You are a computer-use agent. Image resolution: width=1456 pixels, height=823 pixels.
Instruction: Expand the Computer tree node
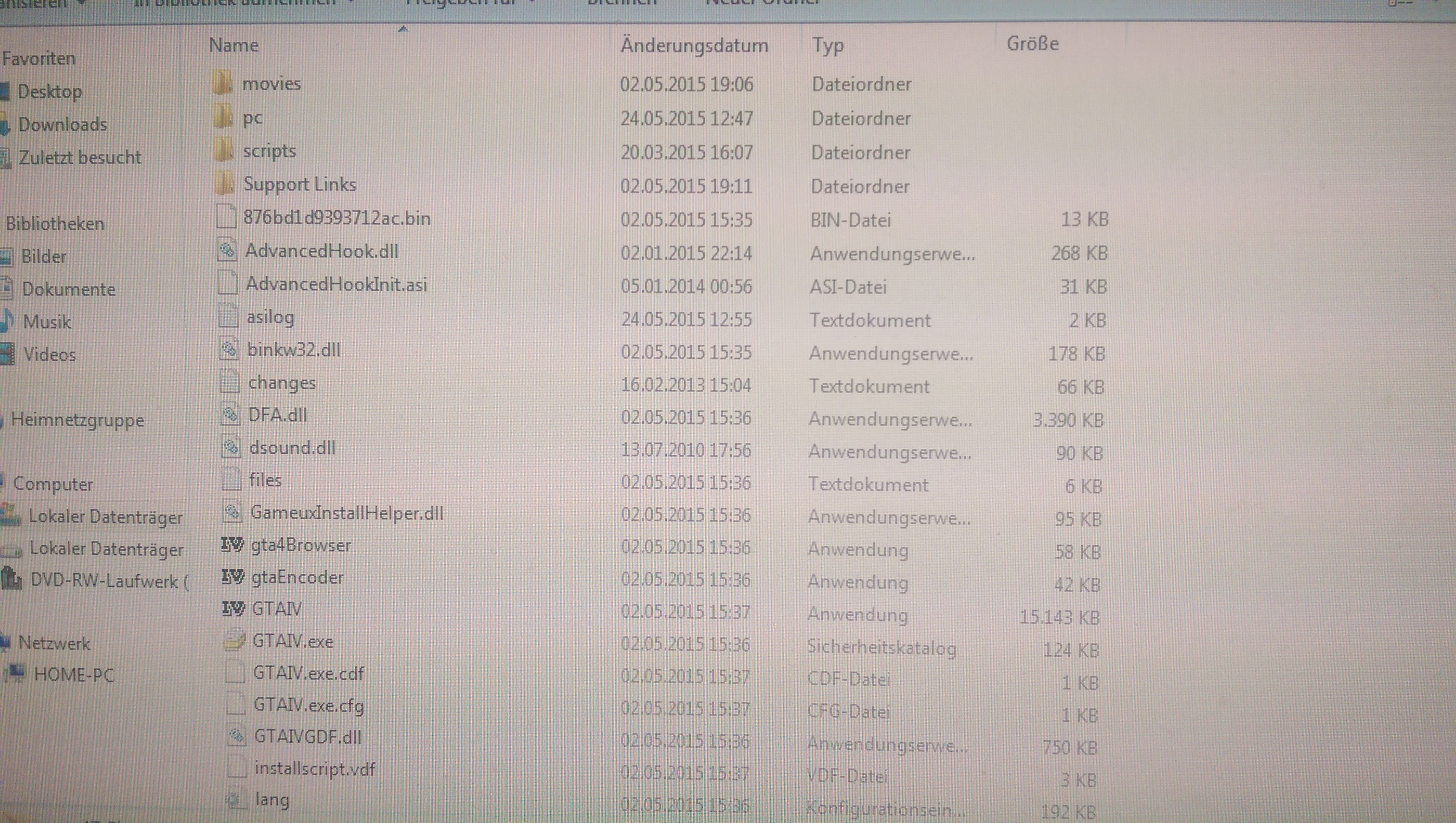53,484
